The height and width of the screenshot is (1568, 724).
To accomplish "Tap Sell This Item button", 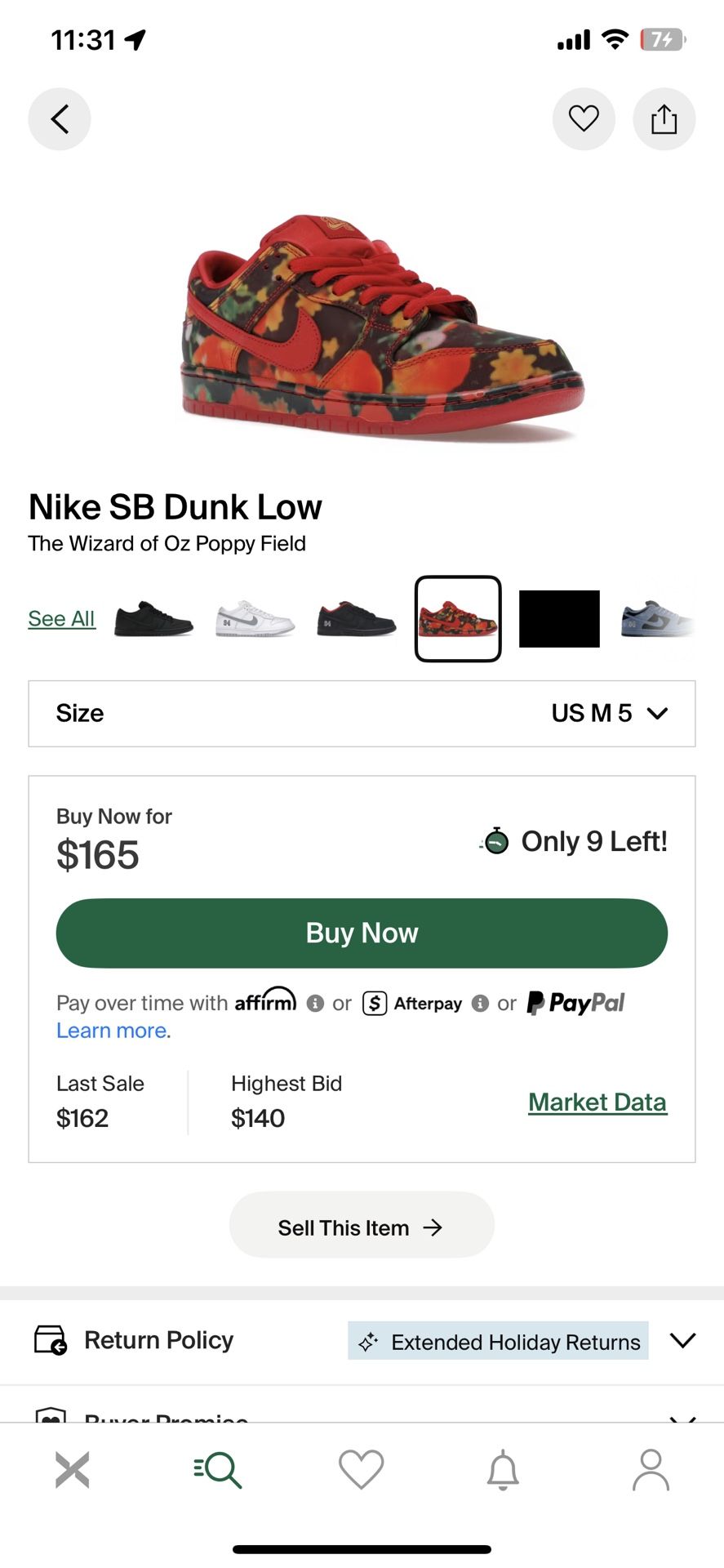I will pos(362,1227).
